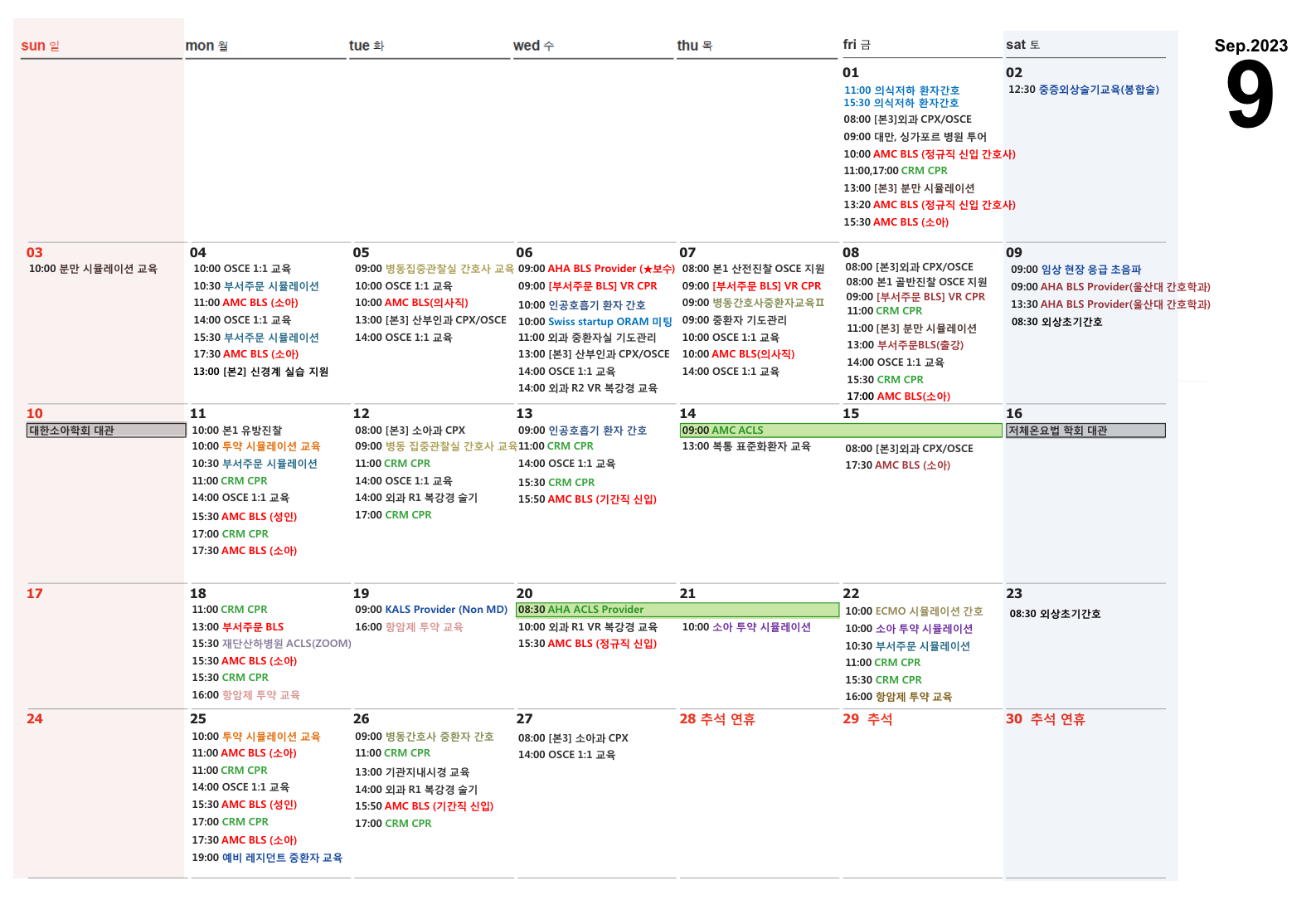Image resolution: width=1316 pixels, height=905 pixels.
Task: Open the green 09:00 AMC ACLS event bar
Action: point(840,431)
